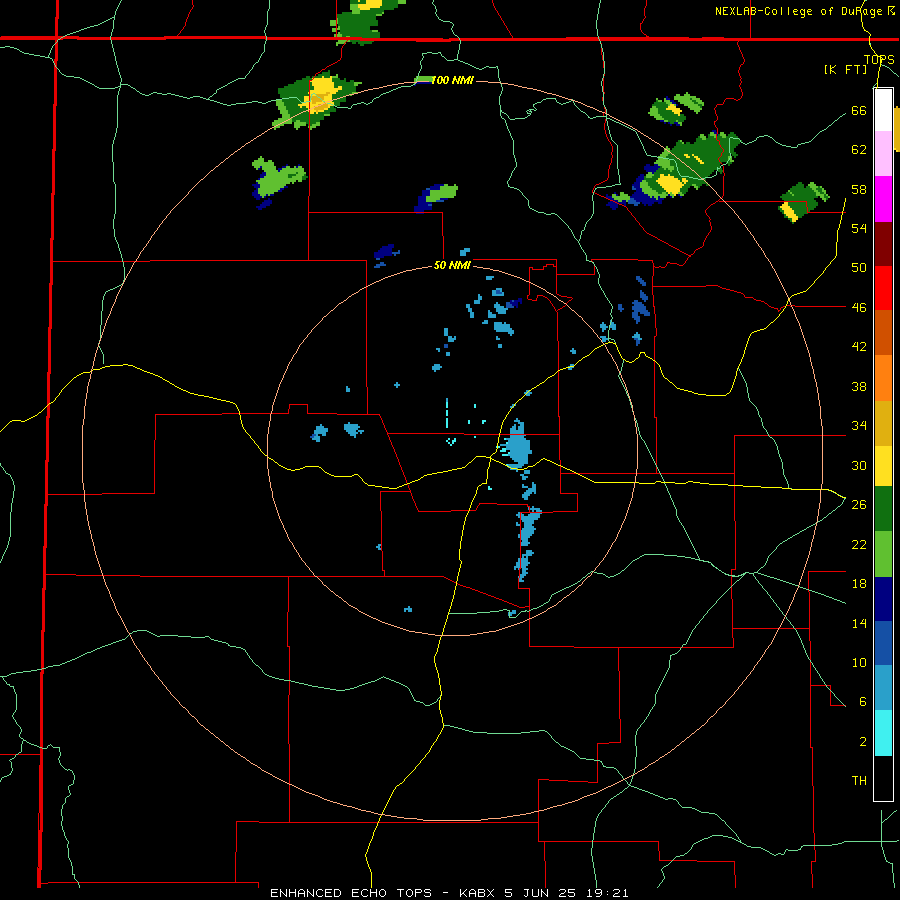Select the dark orange swatch on the color bar
This screenshot has height=900, width=900.
pyautogui.click(x=883, y=332)
